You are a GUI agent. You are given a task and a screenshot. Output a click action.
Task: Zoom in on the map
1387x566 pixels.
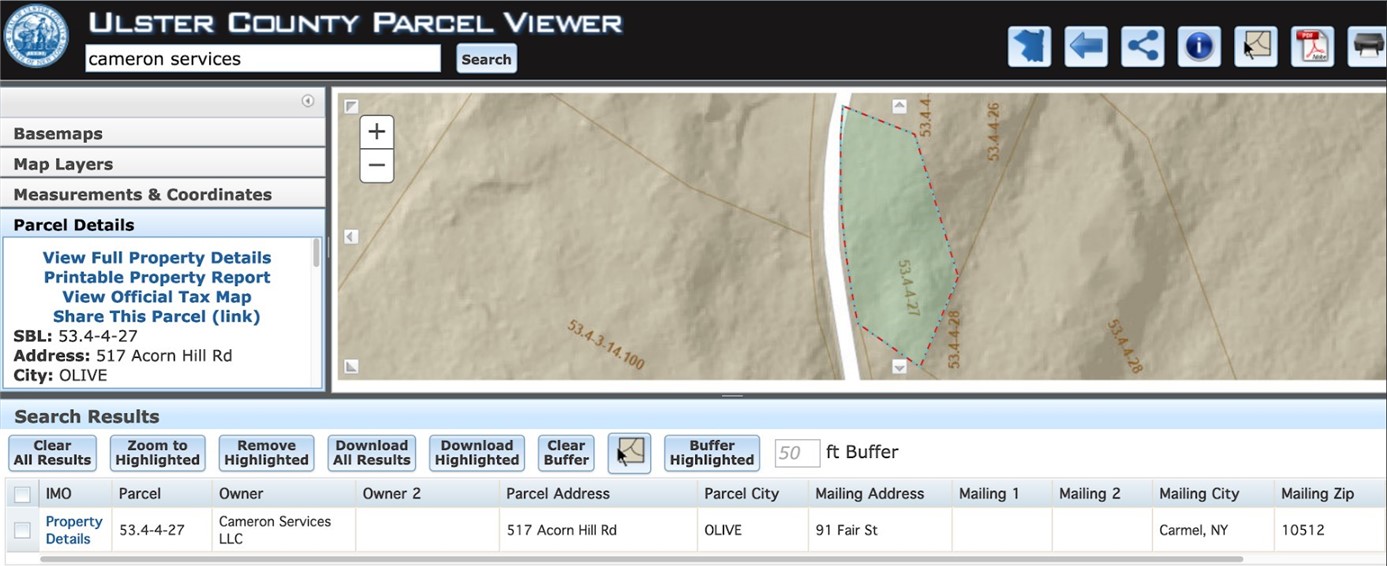pyautogui.click(x=377, y=132)
